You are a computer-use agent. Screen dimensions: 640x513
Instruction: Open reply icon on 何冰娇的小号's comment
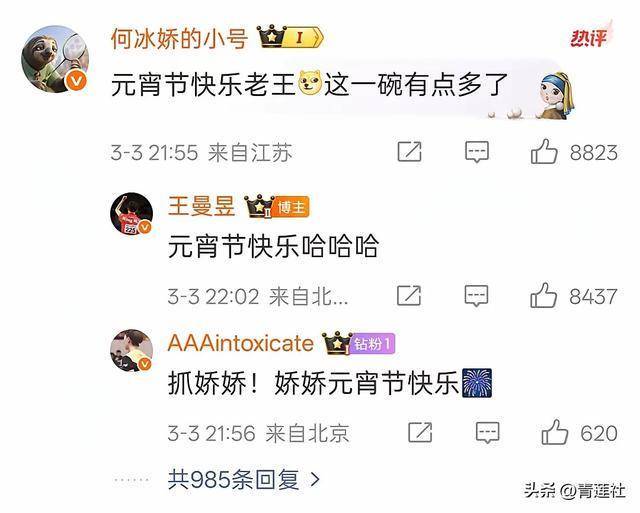[477, 152]
